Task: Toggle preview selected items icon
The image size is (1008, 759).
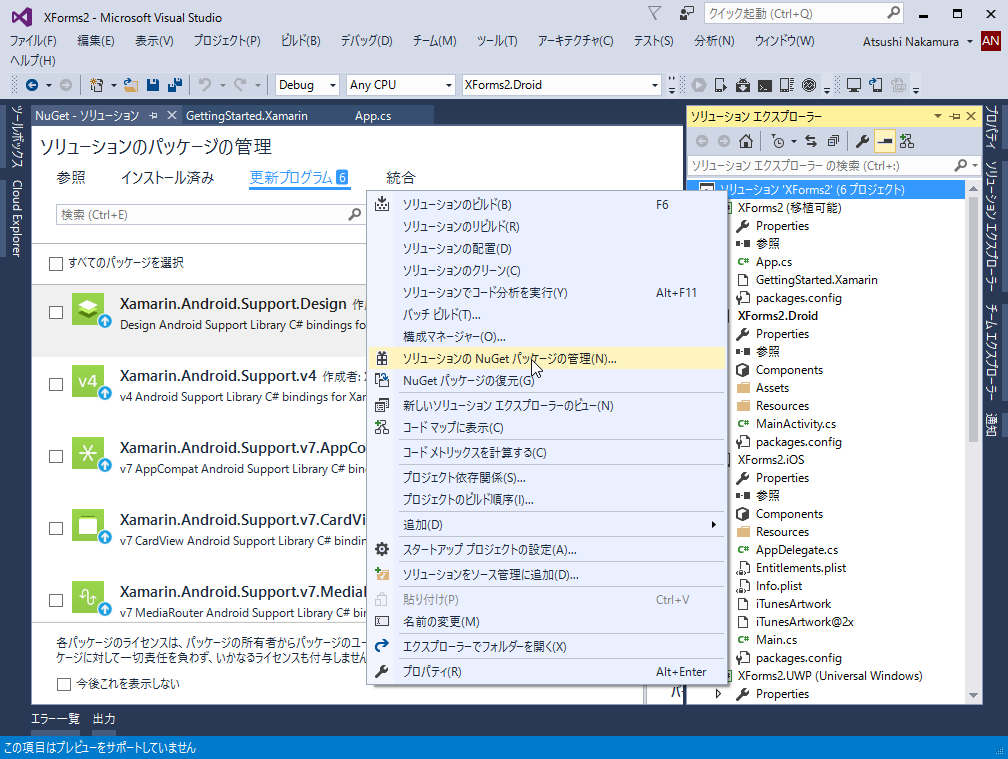Action: pyautogui.click(x=885, y=141)
